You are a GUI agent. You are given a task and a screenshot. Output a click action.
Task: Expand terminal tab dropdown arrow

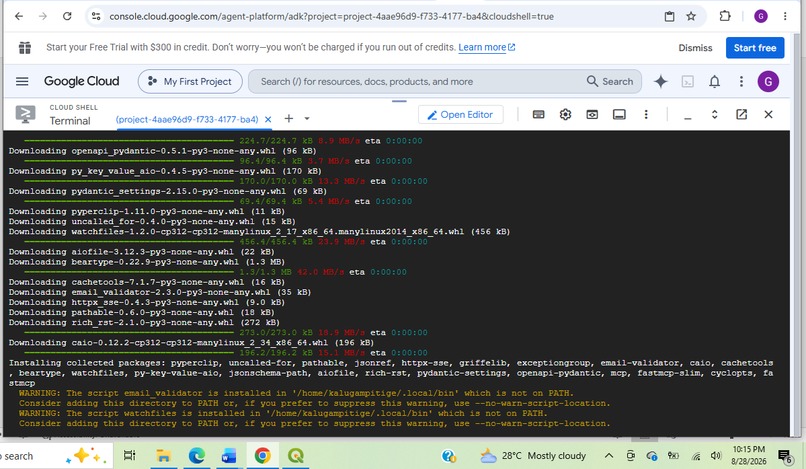[x=307, y=119]
